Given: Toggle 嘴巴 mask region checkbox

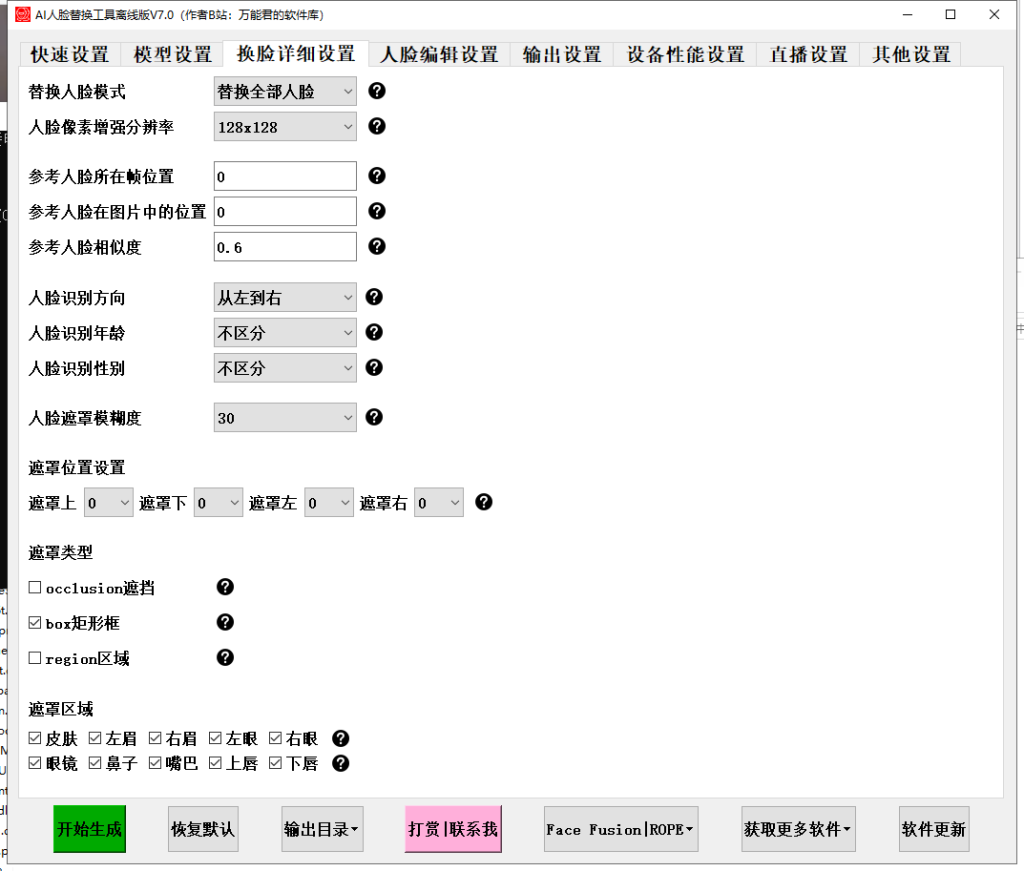Looking at the screenshot, I should pyautogui.click(x=155, y=763).
